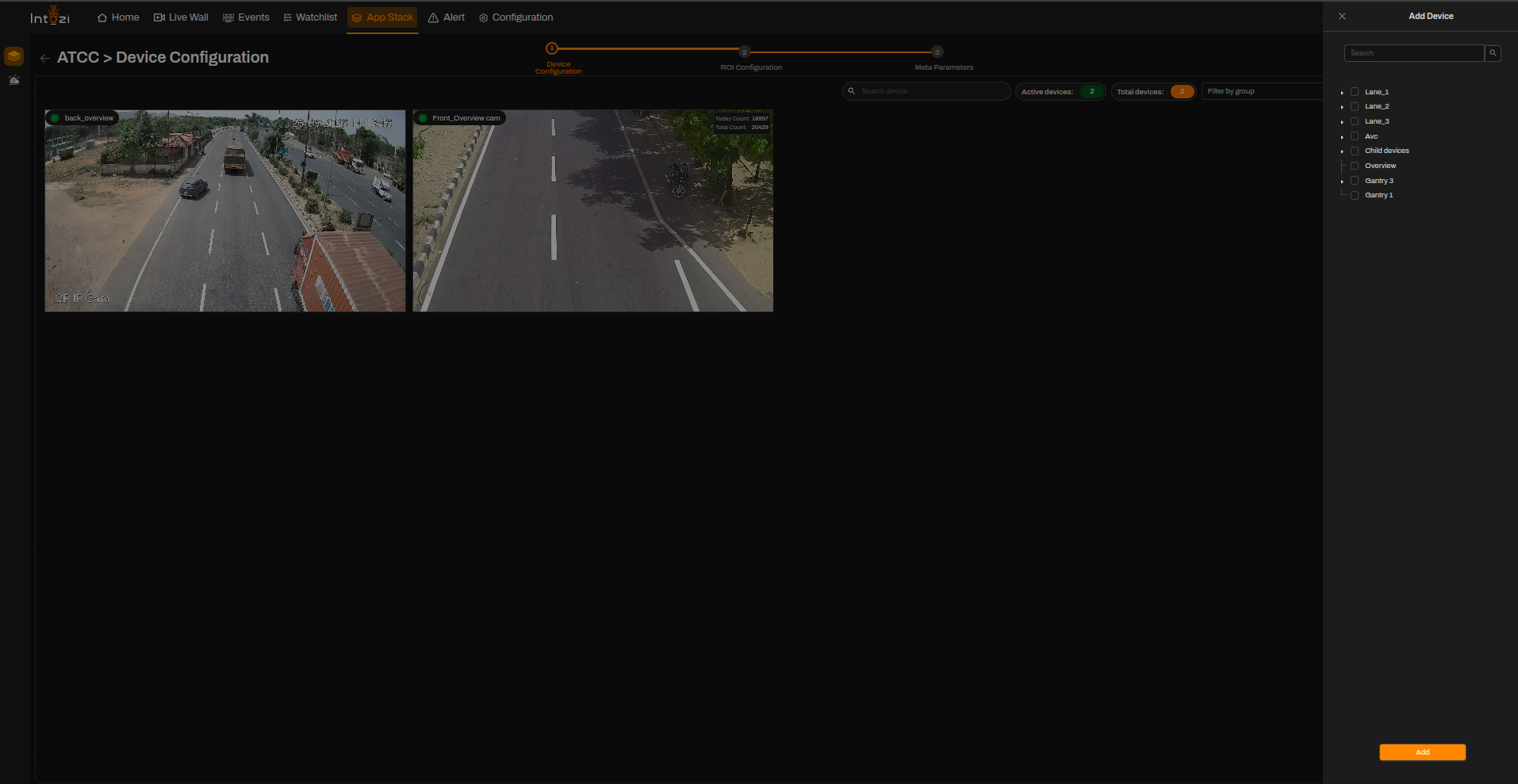
Task: Go to Live Wall
Action: coord(181,17)
